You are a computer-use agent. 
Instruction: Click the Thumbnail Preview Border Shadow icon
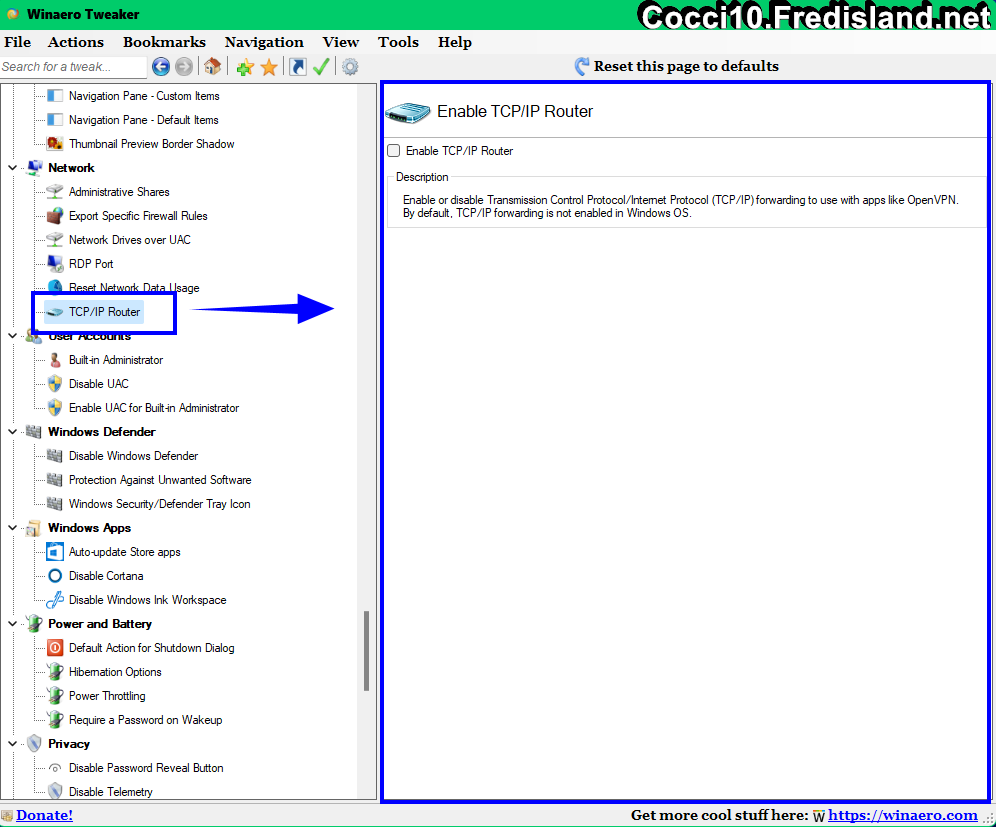point(55,144)
